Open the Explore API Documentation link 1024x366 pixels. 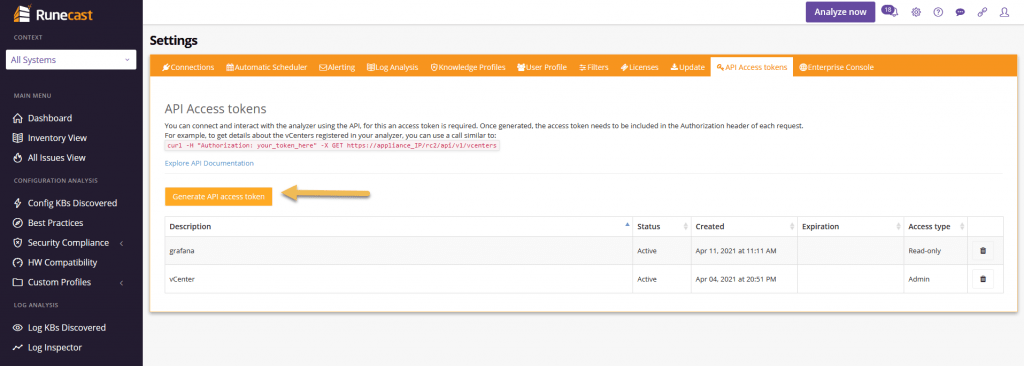coord(209,163)
